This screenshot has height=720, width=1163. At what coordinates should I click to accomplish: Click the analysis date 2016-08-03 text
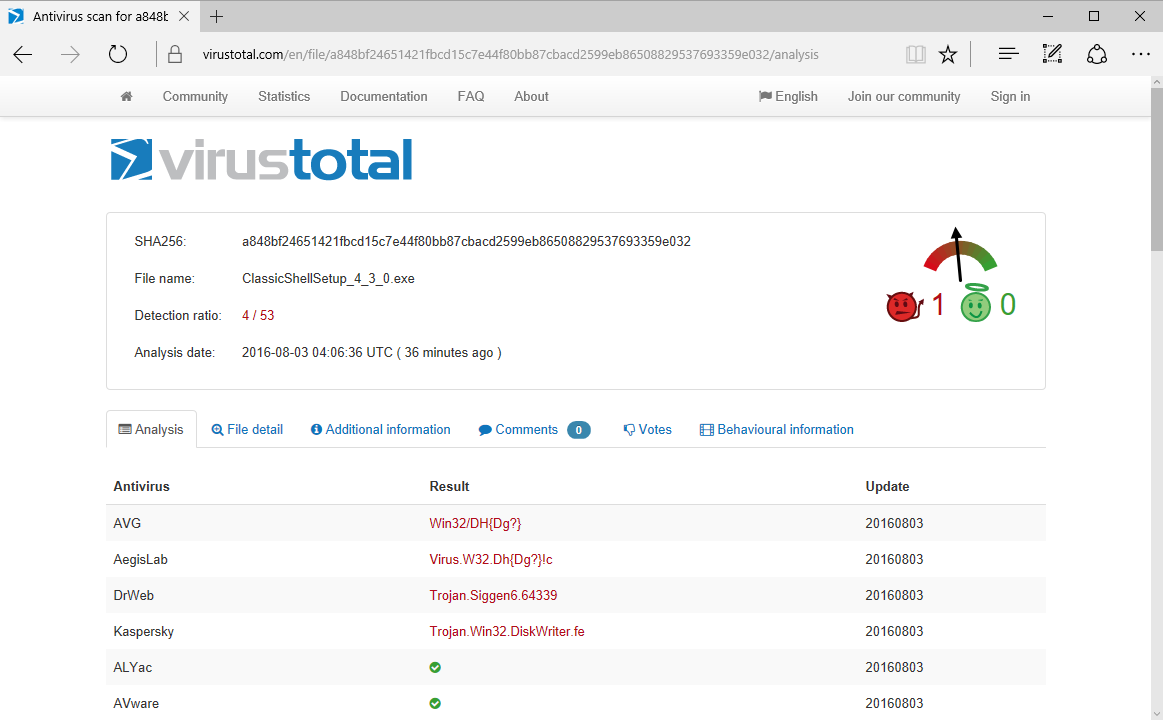pyautogui.click(x=372, y=353)
